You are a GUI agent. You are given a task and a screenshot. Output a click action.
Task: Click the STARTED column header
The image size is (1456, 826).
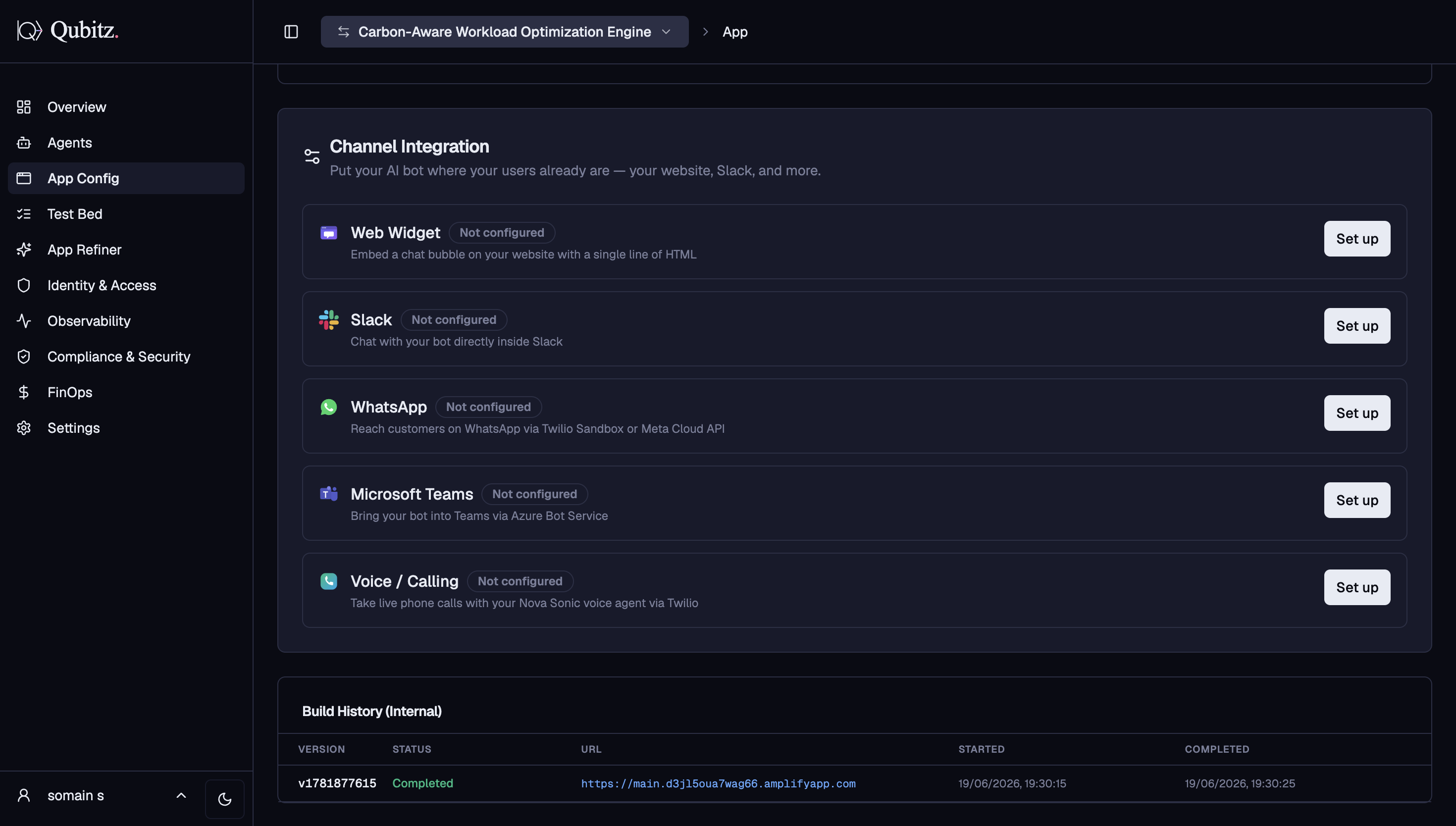[x=981, y=749]
